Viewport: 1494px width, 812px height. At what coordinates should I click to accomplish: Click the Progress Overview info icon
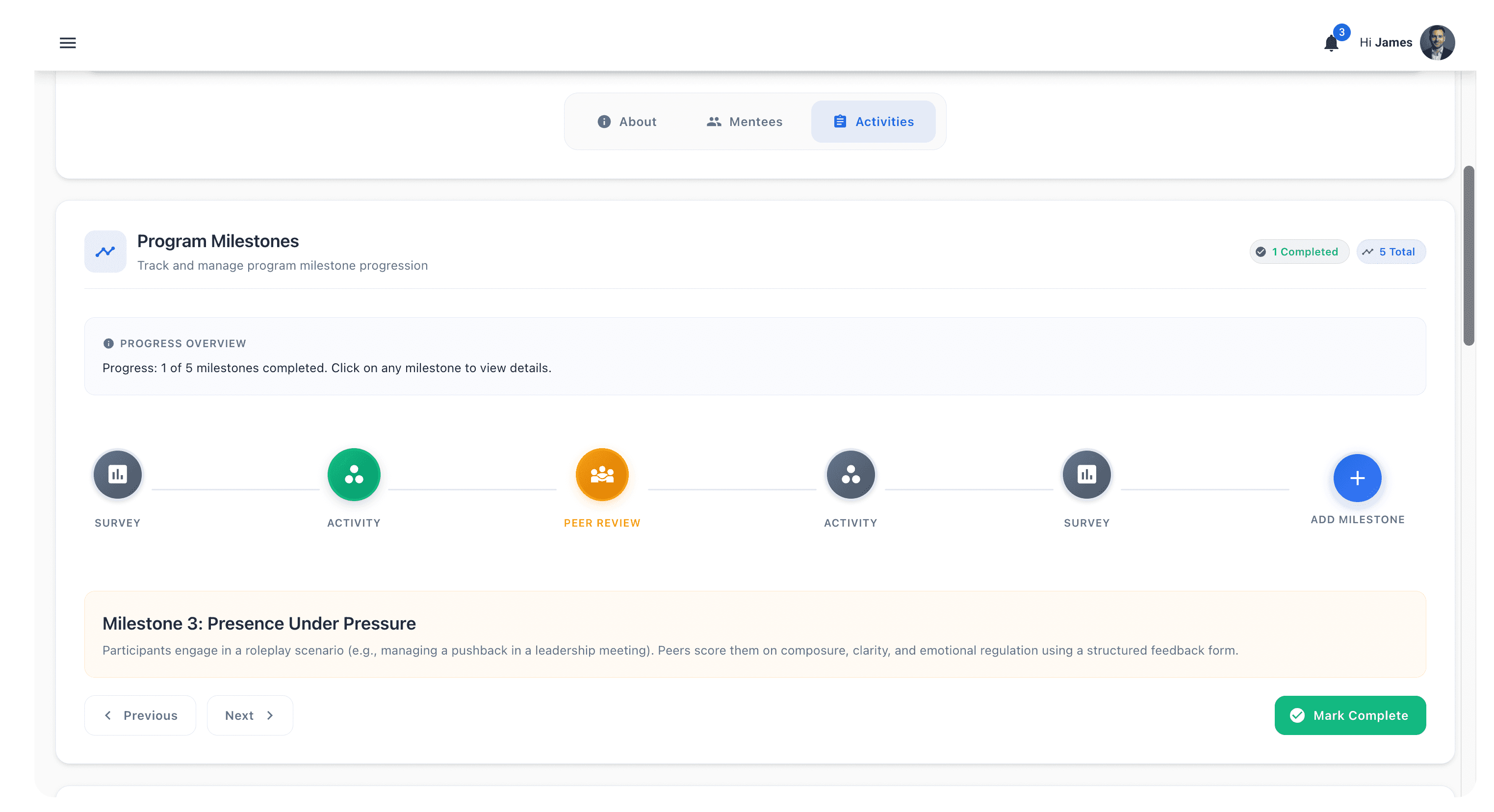[x=108, y=343]
